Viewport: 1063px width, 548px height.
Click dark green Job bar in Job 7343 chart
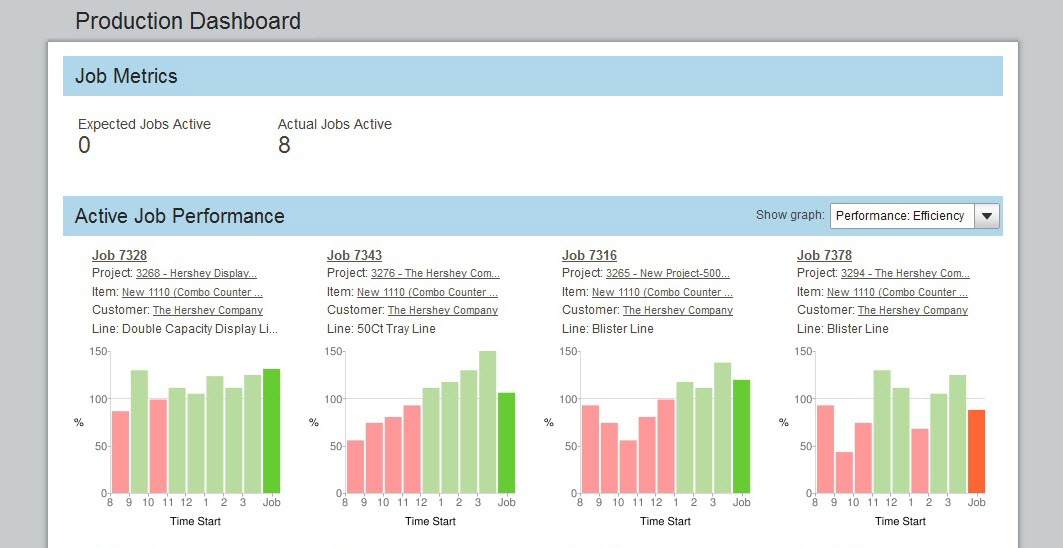click(506, 443)
